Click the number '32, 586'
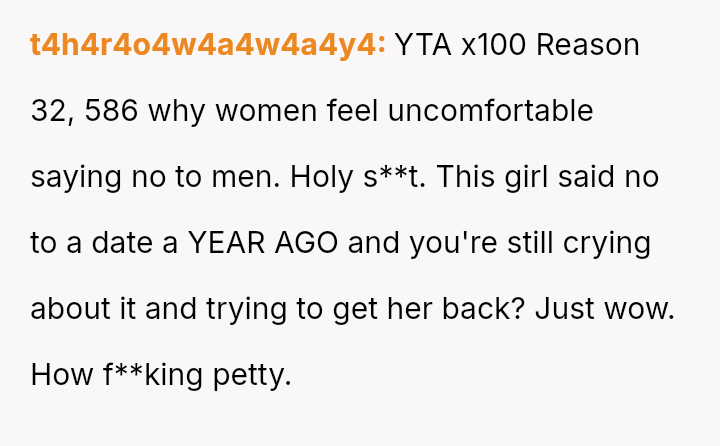 [84, 111]
